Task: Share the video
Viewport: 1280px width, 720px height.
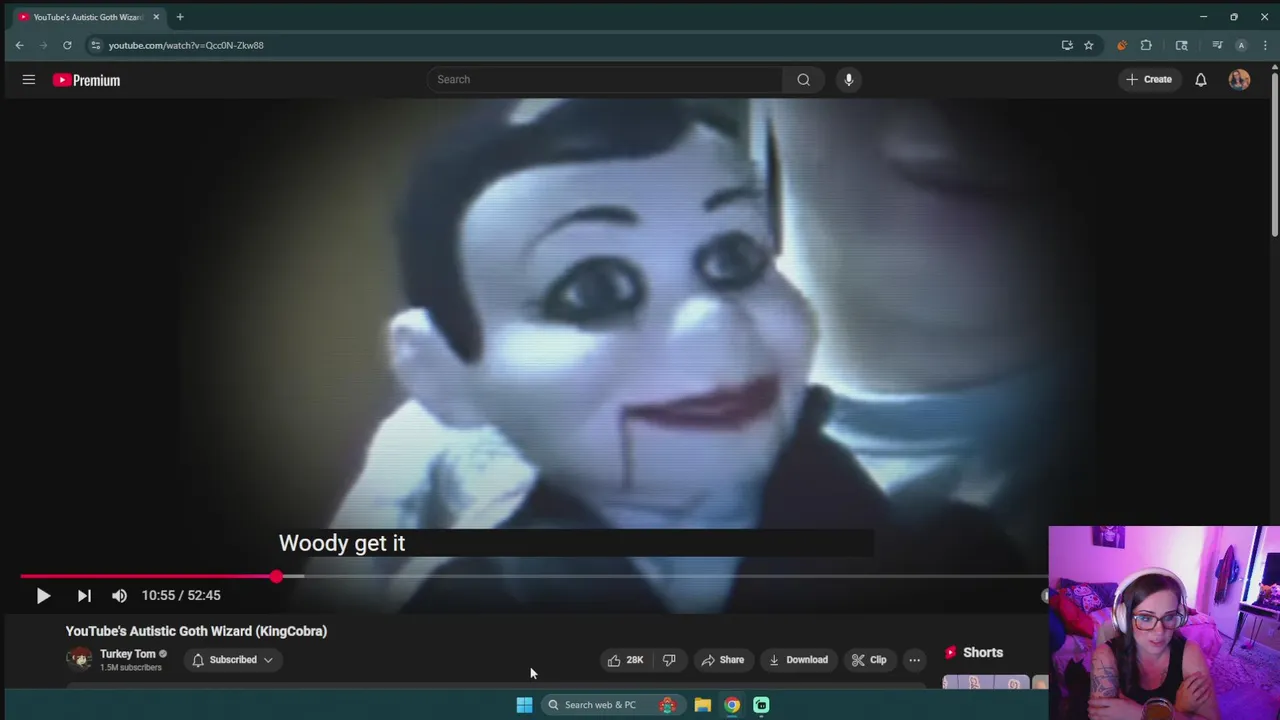Action: coord(723,660)
